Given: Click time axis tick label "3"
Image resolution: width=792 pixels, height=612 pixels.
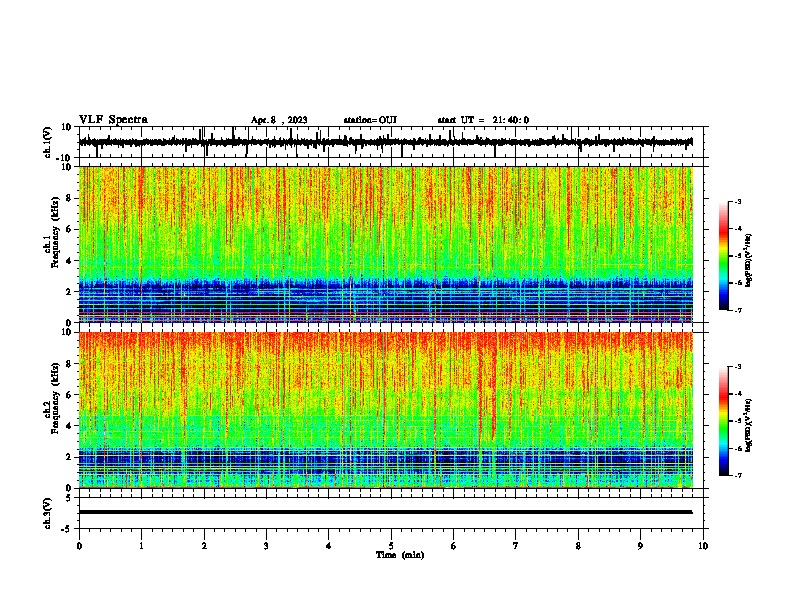Looking at the screenshot, I should [266, 546].
